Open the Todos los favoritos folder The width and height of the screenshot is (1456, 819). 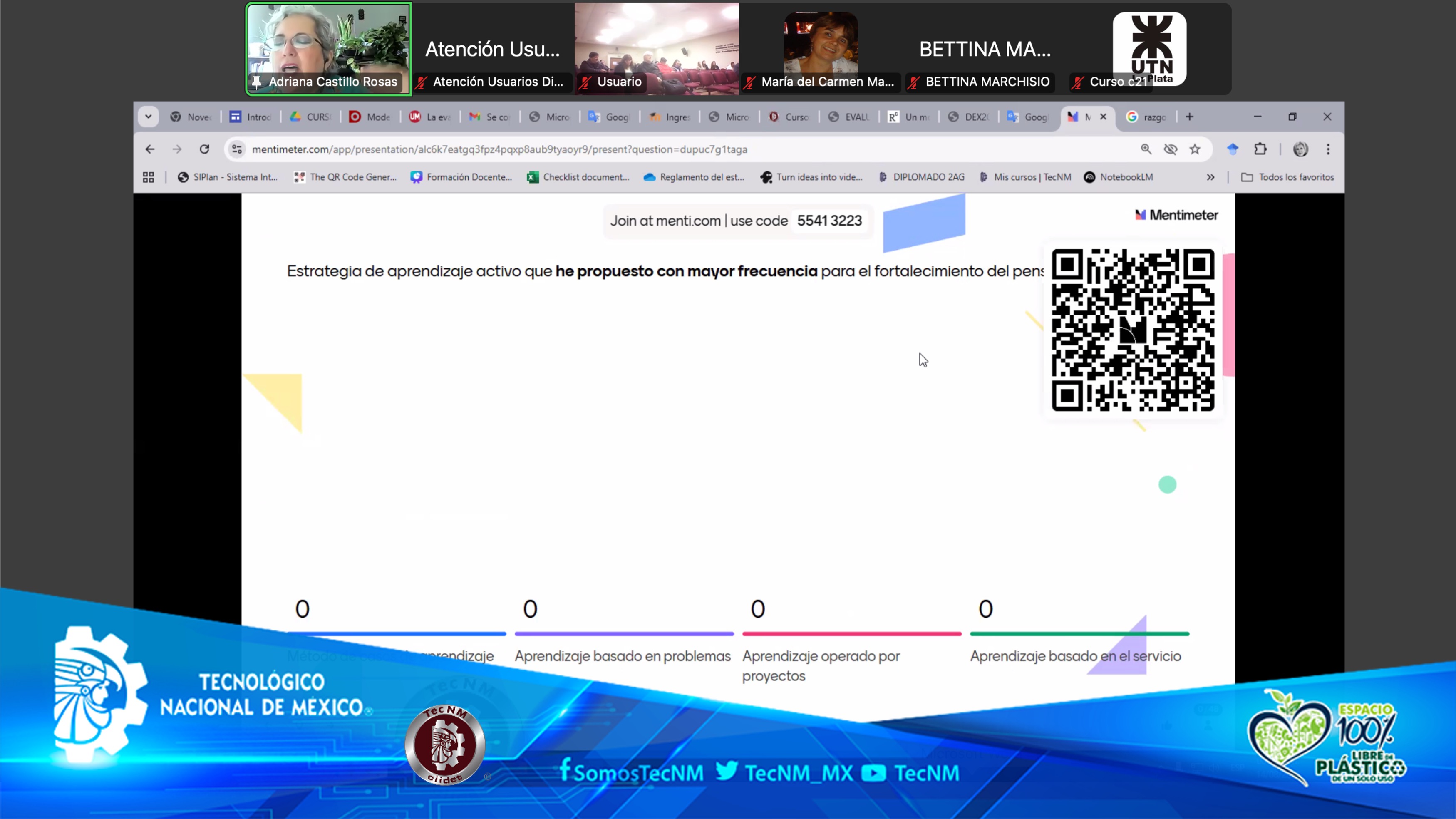pos(1287,177)
